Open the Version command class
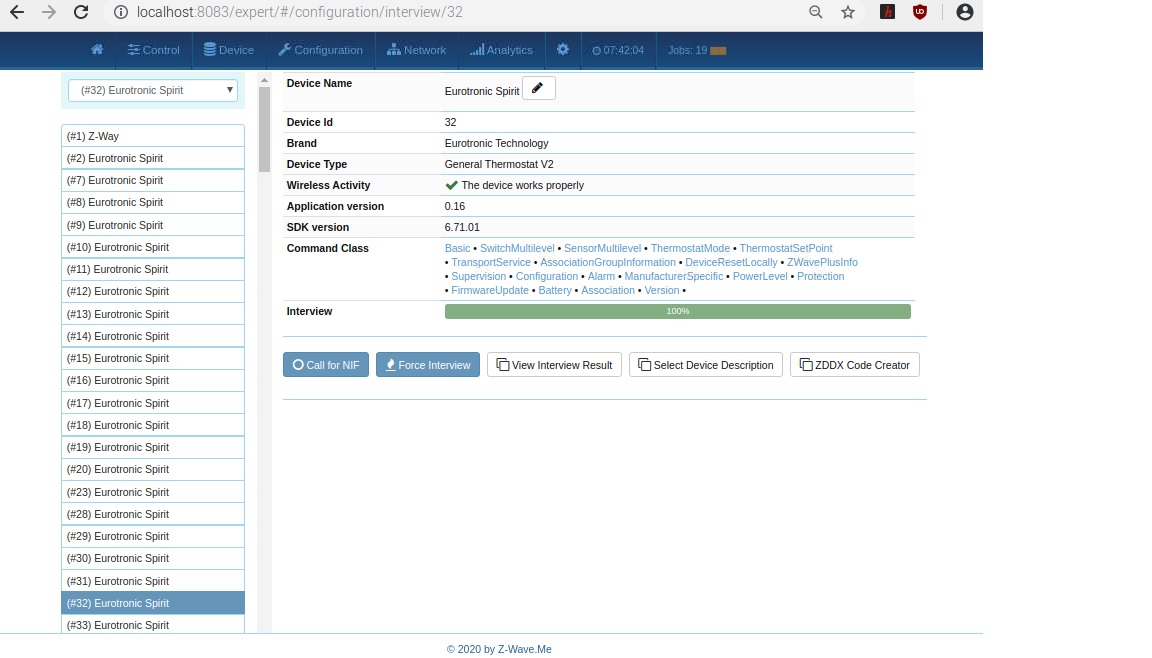The image size is (1152, 658). tap(662, 290)
